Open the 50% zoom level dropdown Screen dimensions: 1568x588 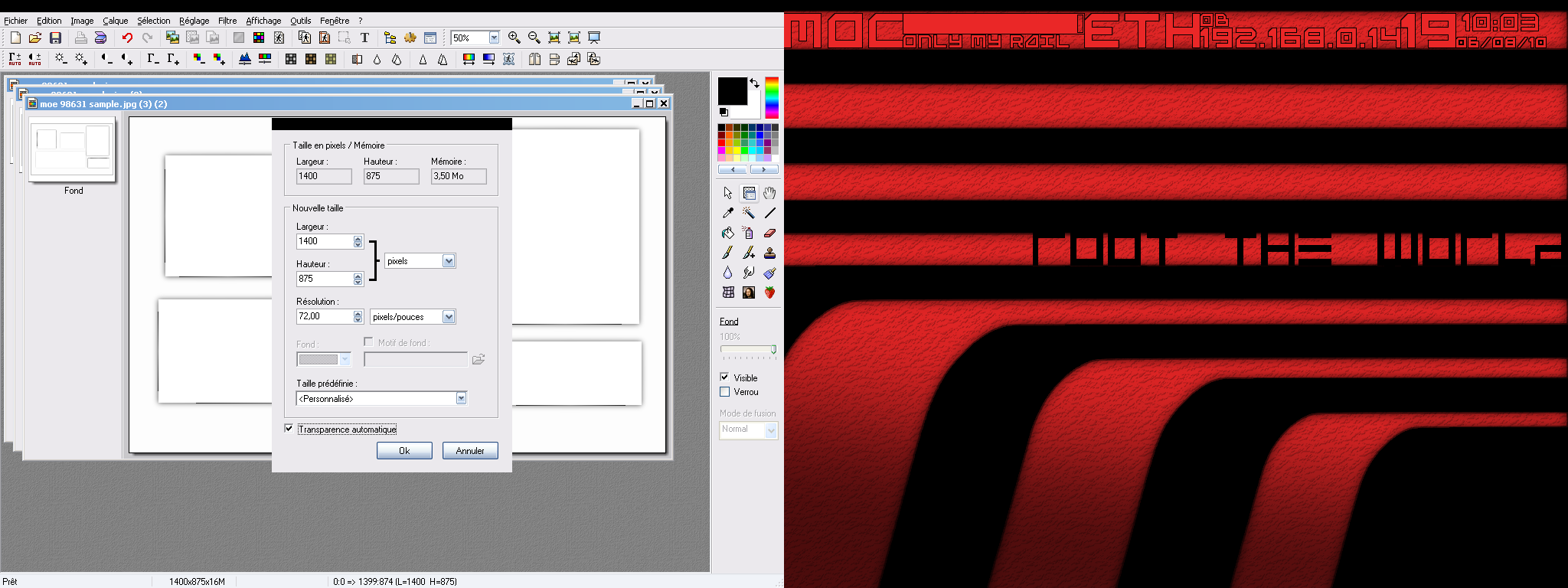[x=495, y=38]
